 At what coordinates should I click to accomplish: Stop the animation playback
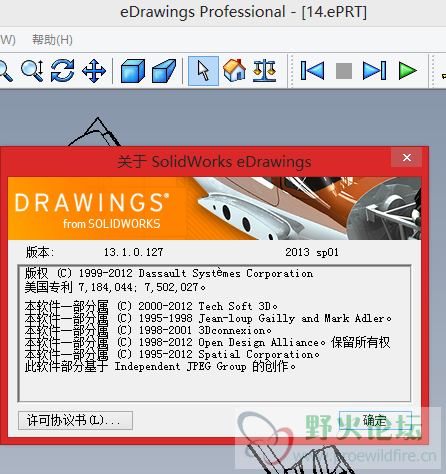[344, 71]
